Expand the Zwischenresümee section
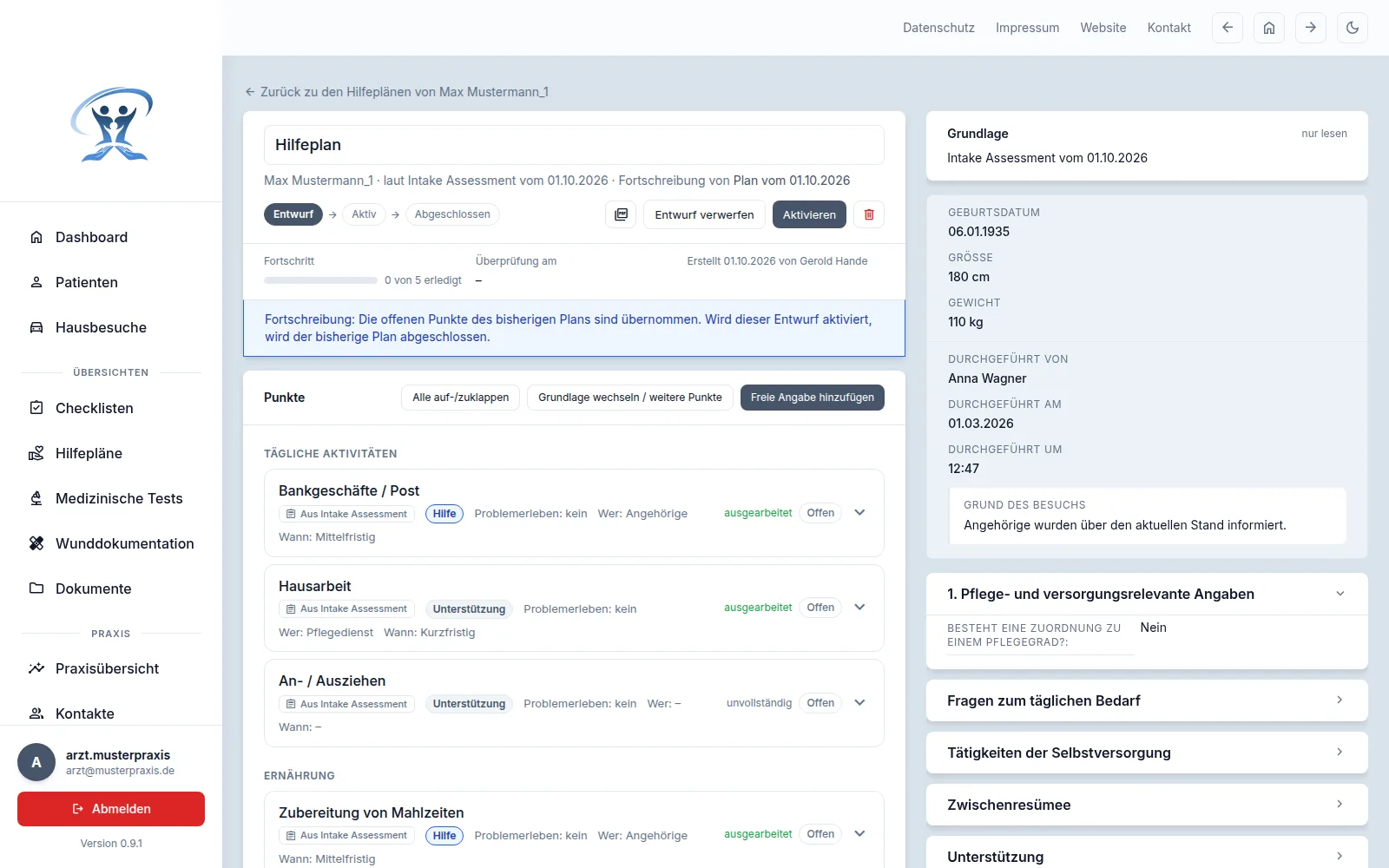The height and width of the screenshot is (868, 1389). pyautogui.click(x=1147, y=805)
